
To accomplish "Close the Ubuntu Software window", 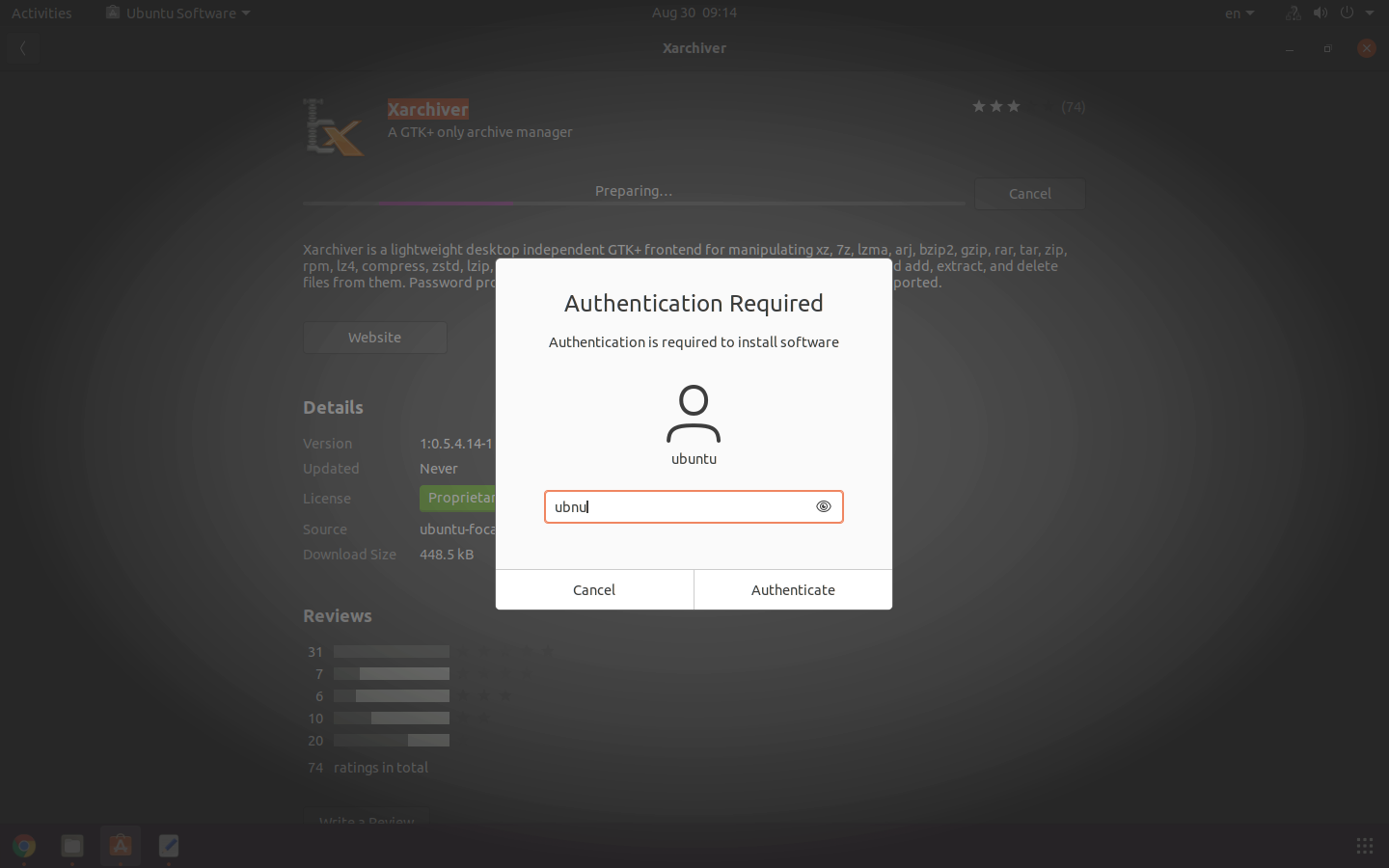I will 1366,48.
